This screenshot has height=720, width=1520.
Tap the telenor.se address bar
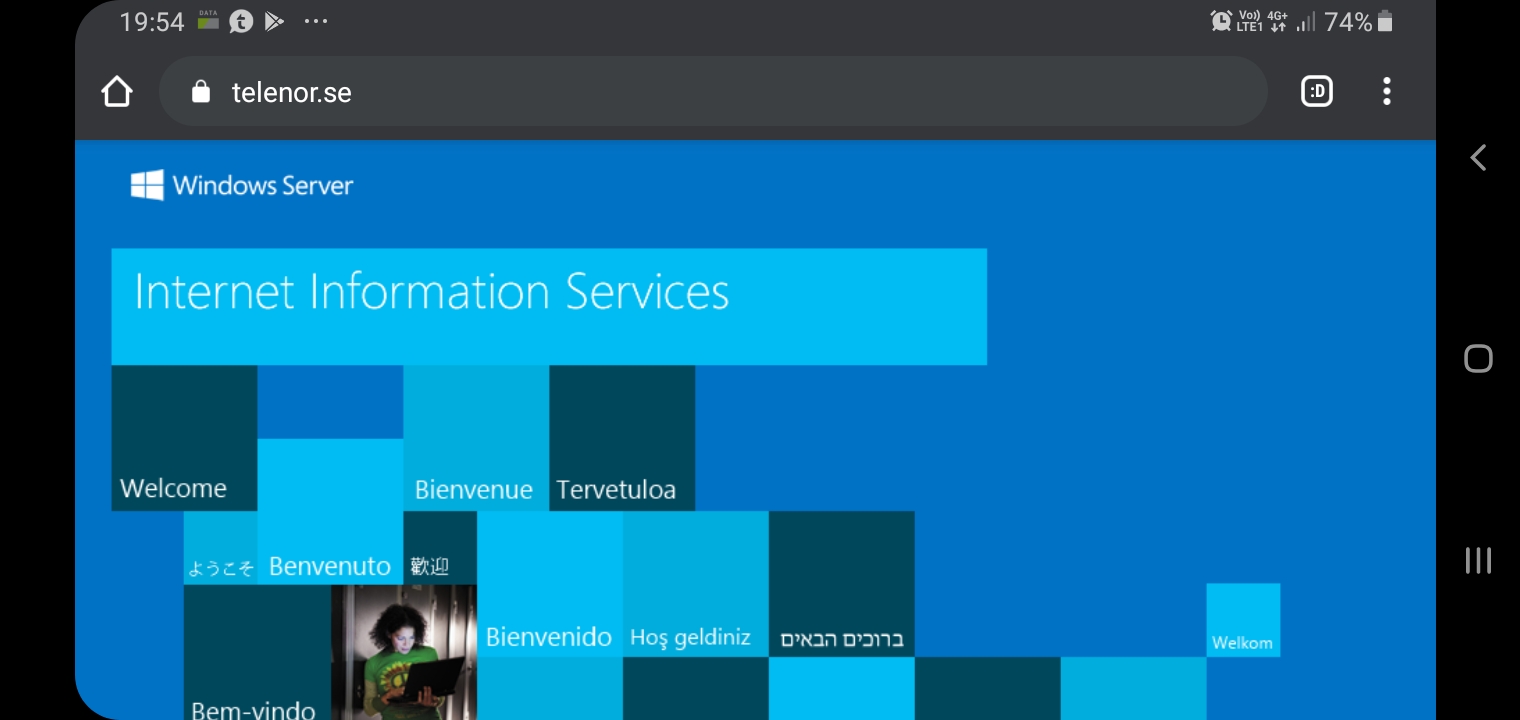pos(713,92)
